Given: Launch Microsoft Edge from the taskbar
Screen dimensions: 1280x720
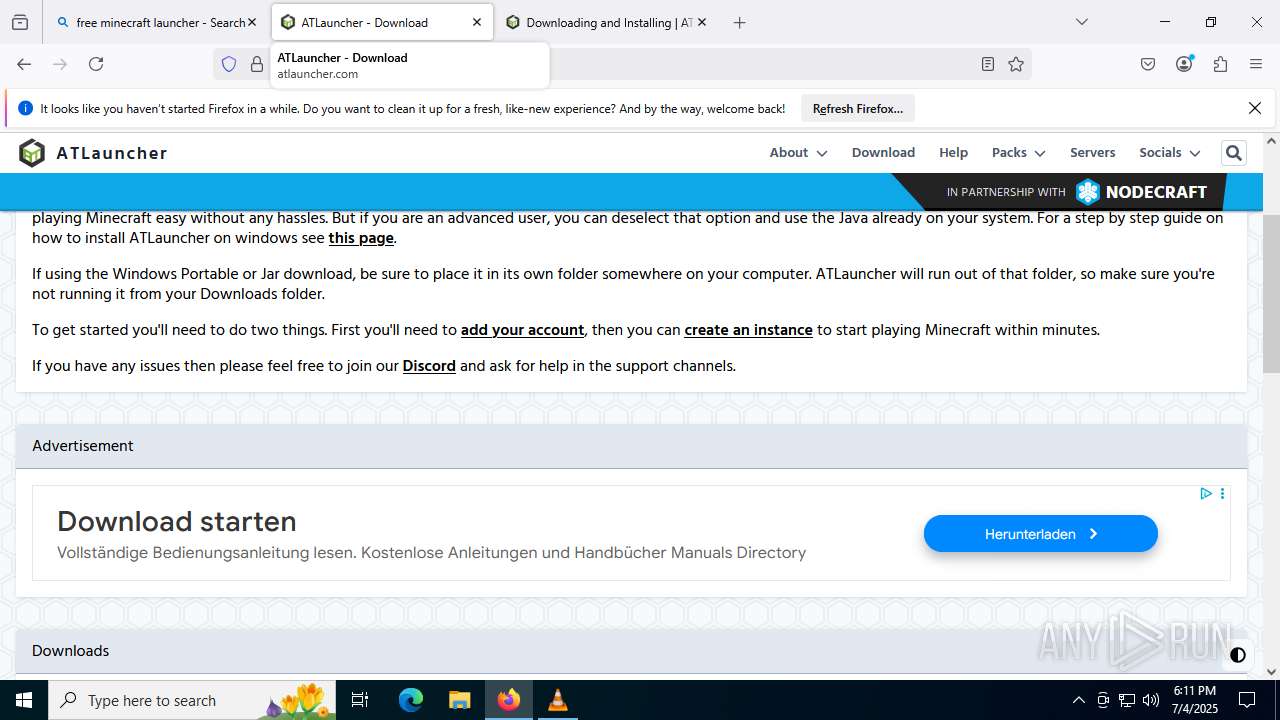Looking at the screenshot, I should point(411,700).
